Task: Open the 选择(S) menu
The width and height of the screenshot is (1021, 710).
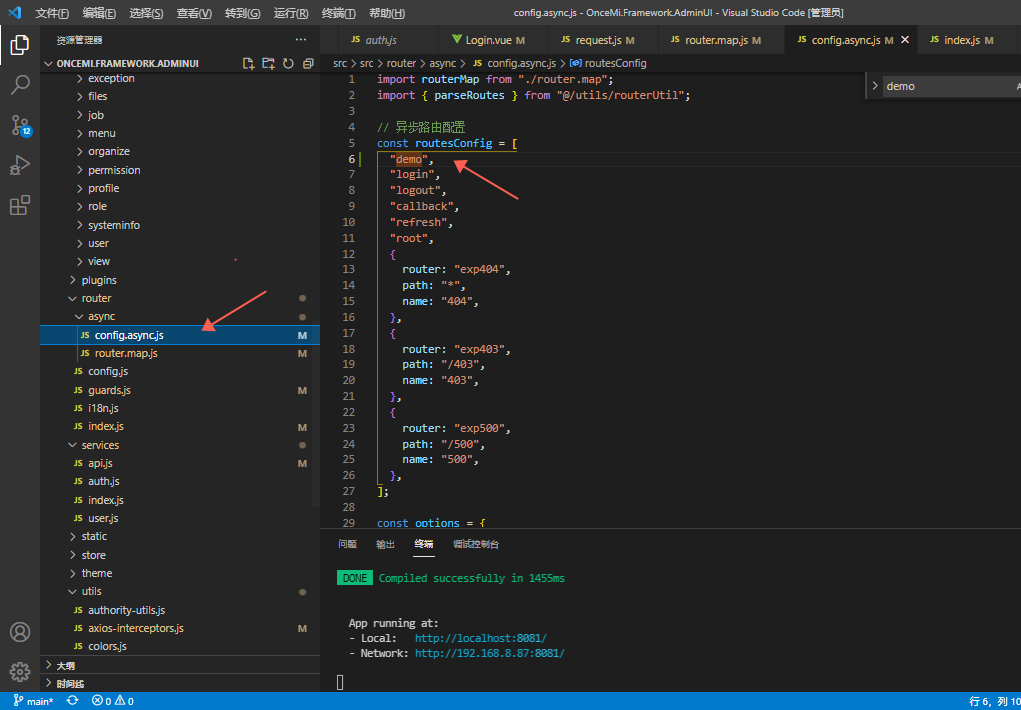Action: pos(147,13)
